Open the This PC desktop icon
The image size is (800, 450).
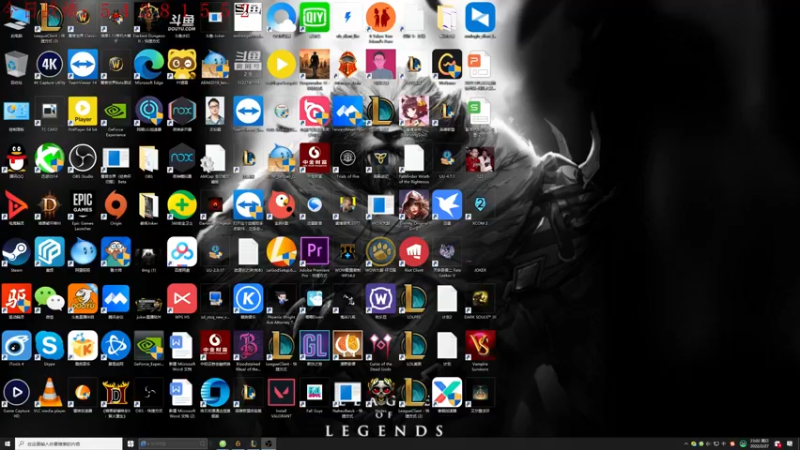click(16, 18)
